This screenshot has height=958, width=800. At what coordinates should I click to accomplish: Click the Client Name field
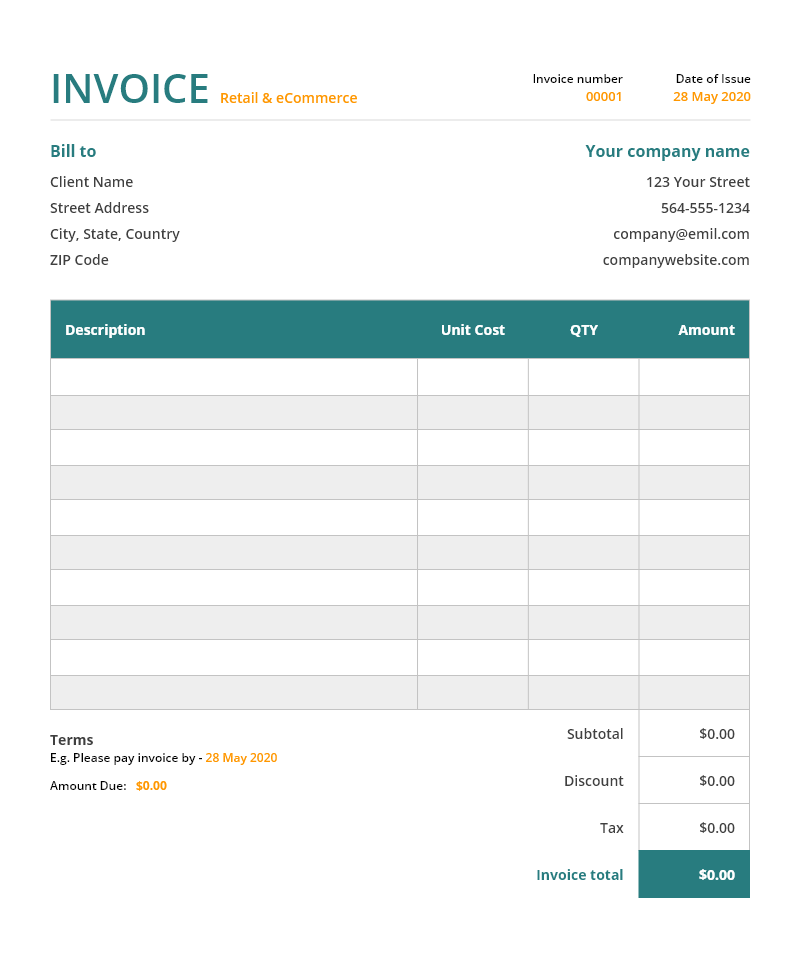click(x=91, y=182)
